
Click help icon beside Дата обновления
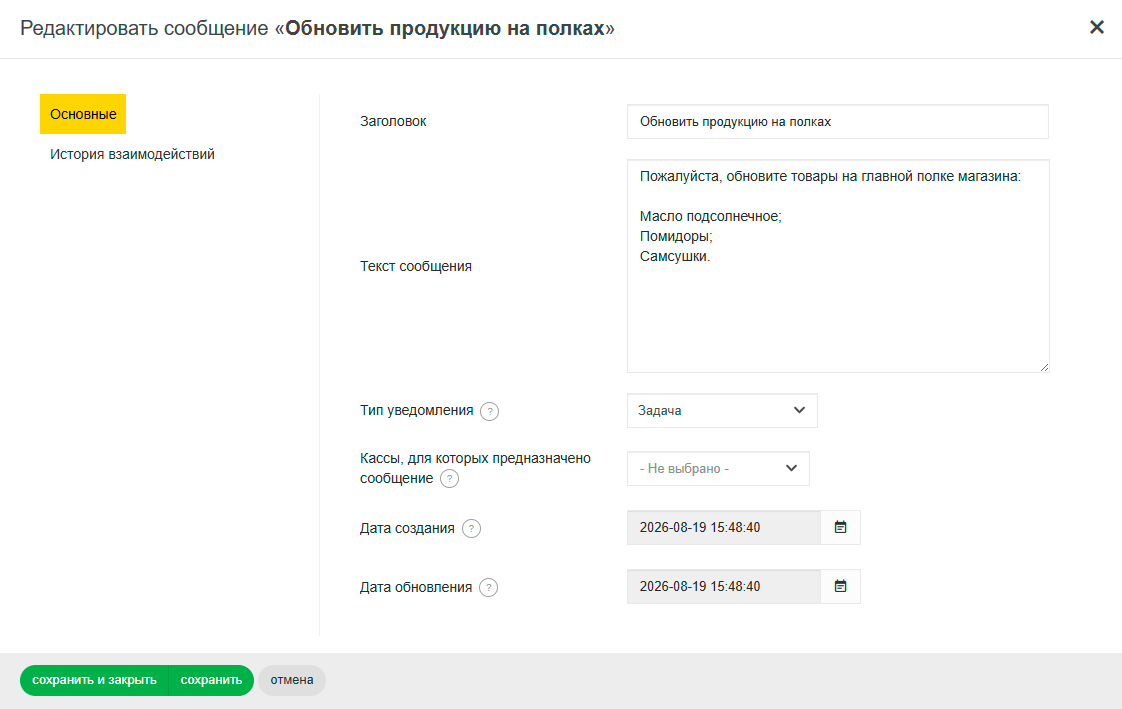tap(489, 587)
